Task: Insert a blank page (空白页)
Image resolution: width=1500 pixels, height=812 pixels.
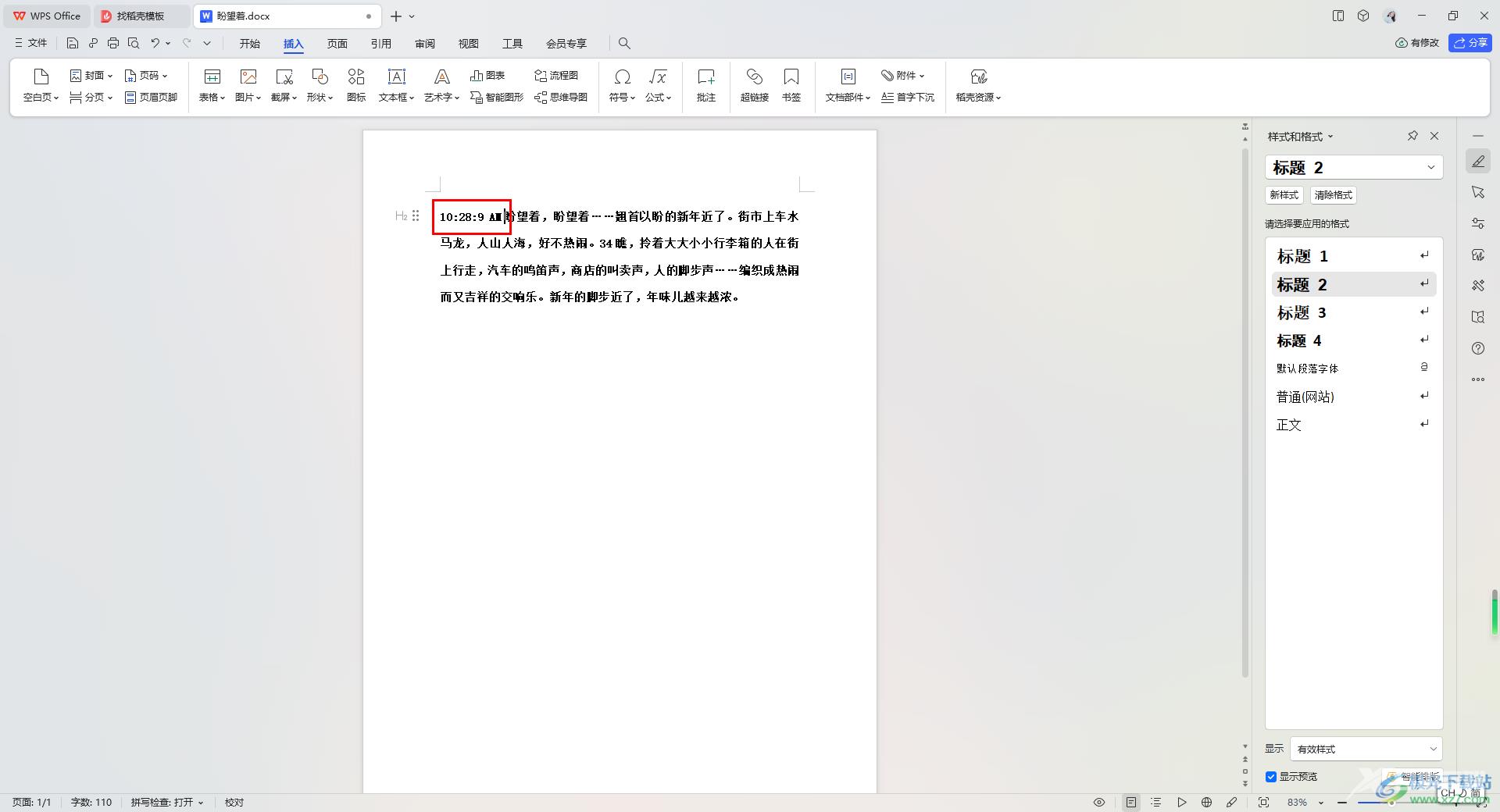Action: 41,85
